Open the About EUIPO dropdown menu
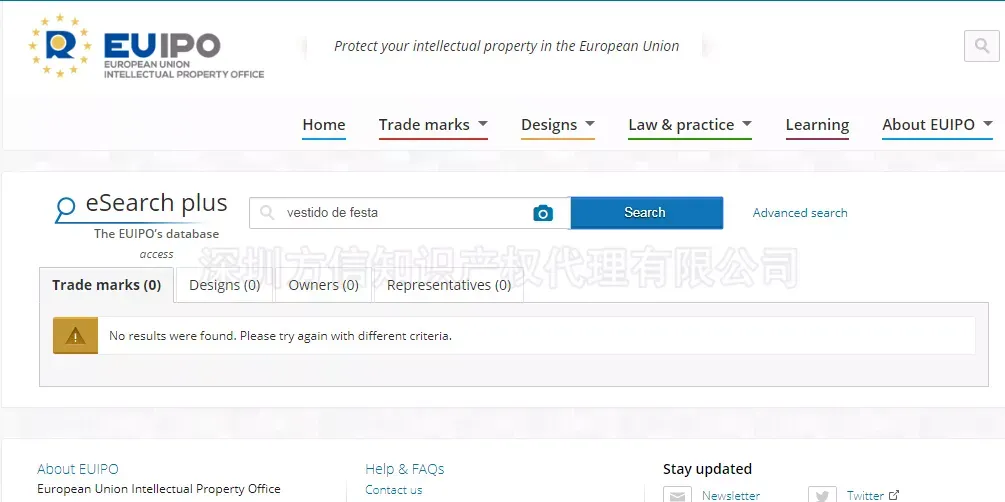This screenshot has width=1005, height=502. click(936, 125)
